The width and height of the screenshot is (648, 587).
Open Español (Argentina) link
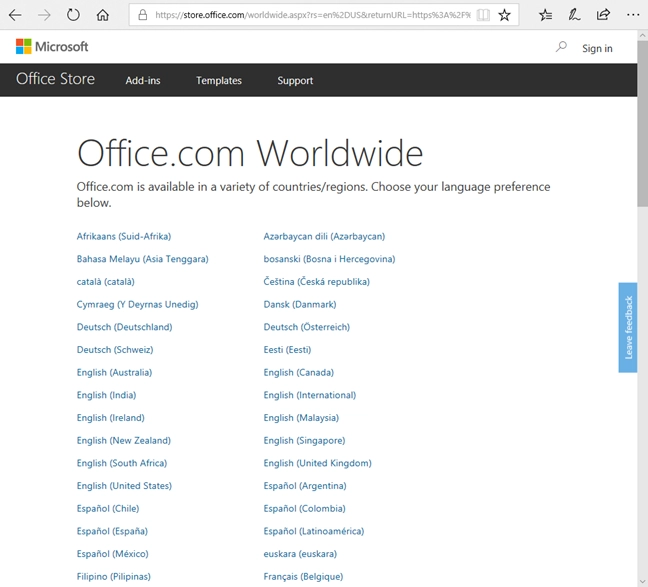click(x=305, y=486)
